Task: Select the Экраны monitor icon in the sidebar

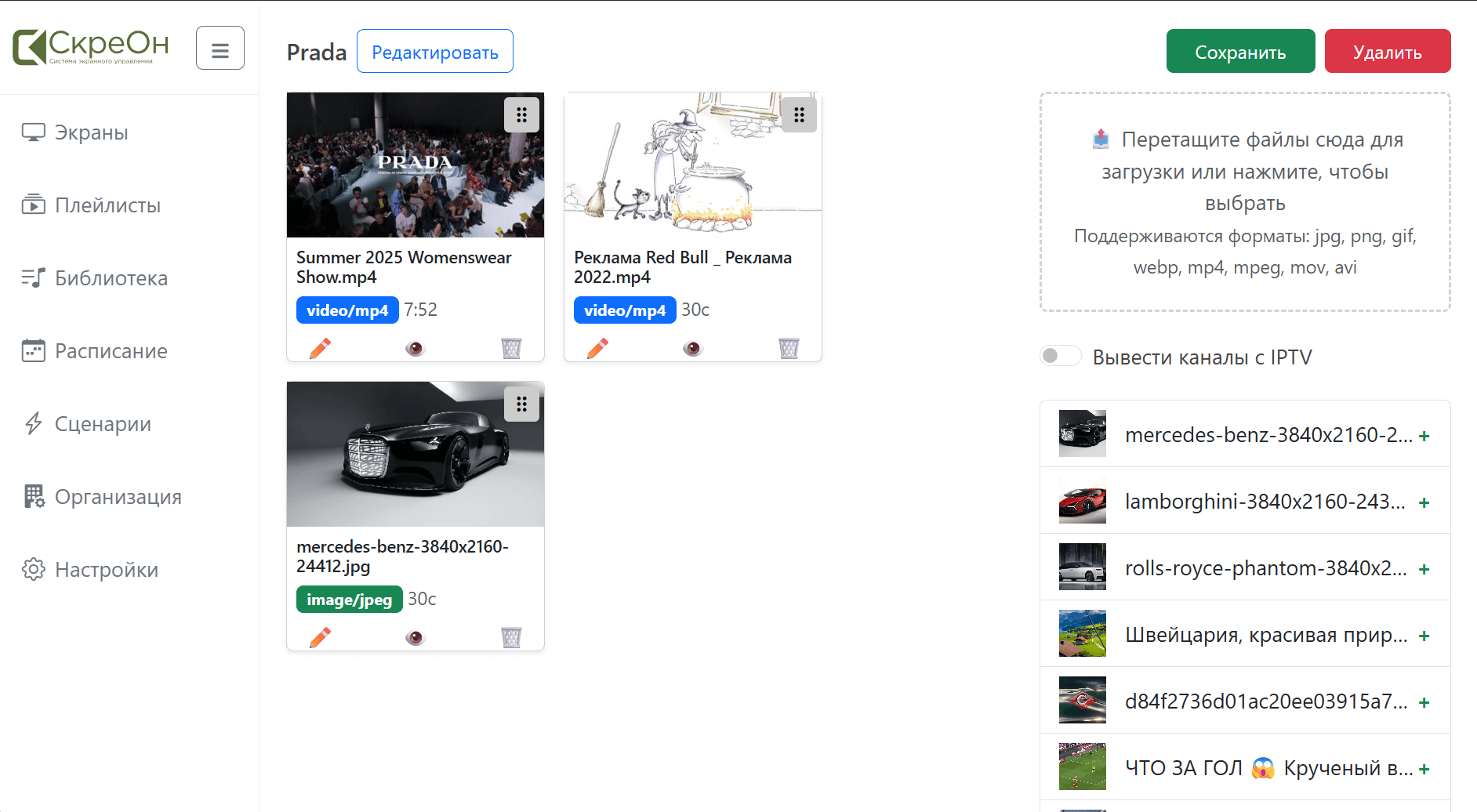Action: click(x=33, y=132)
